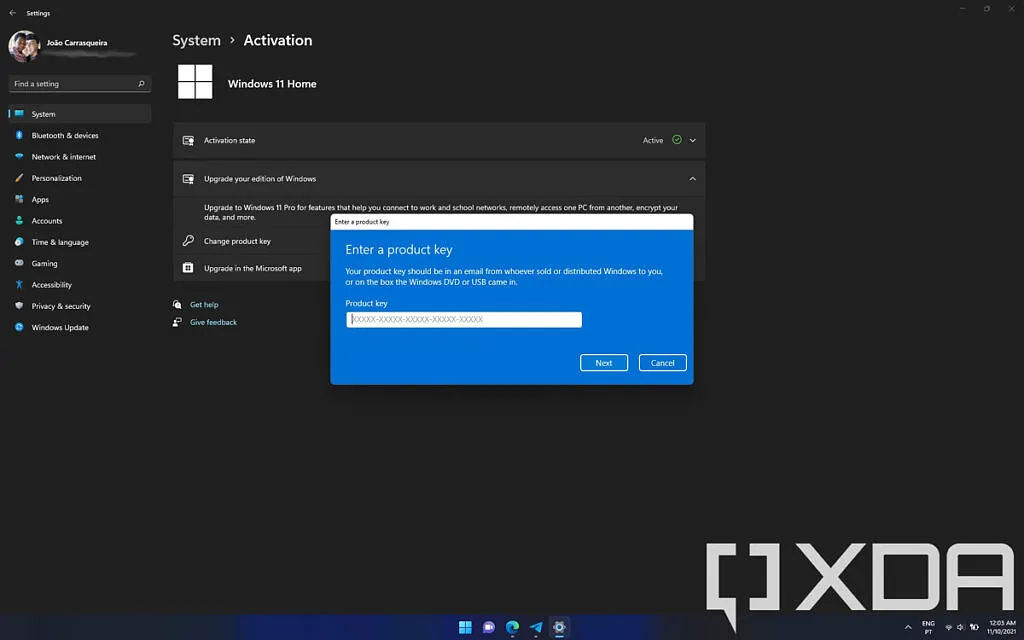Open the Get help link
This screenshot has height=640, width=1024.
coord(204,304)
